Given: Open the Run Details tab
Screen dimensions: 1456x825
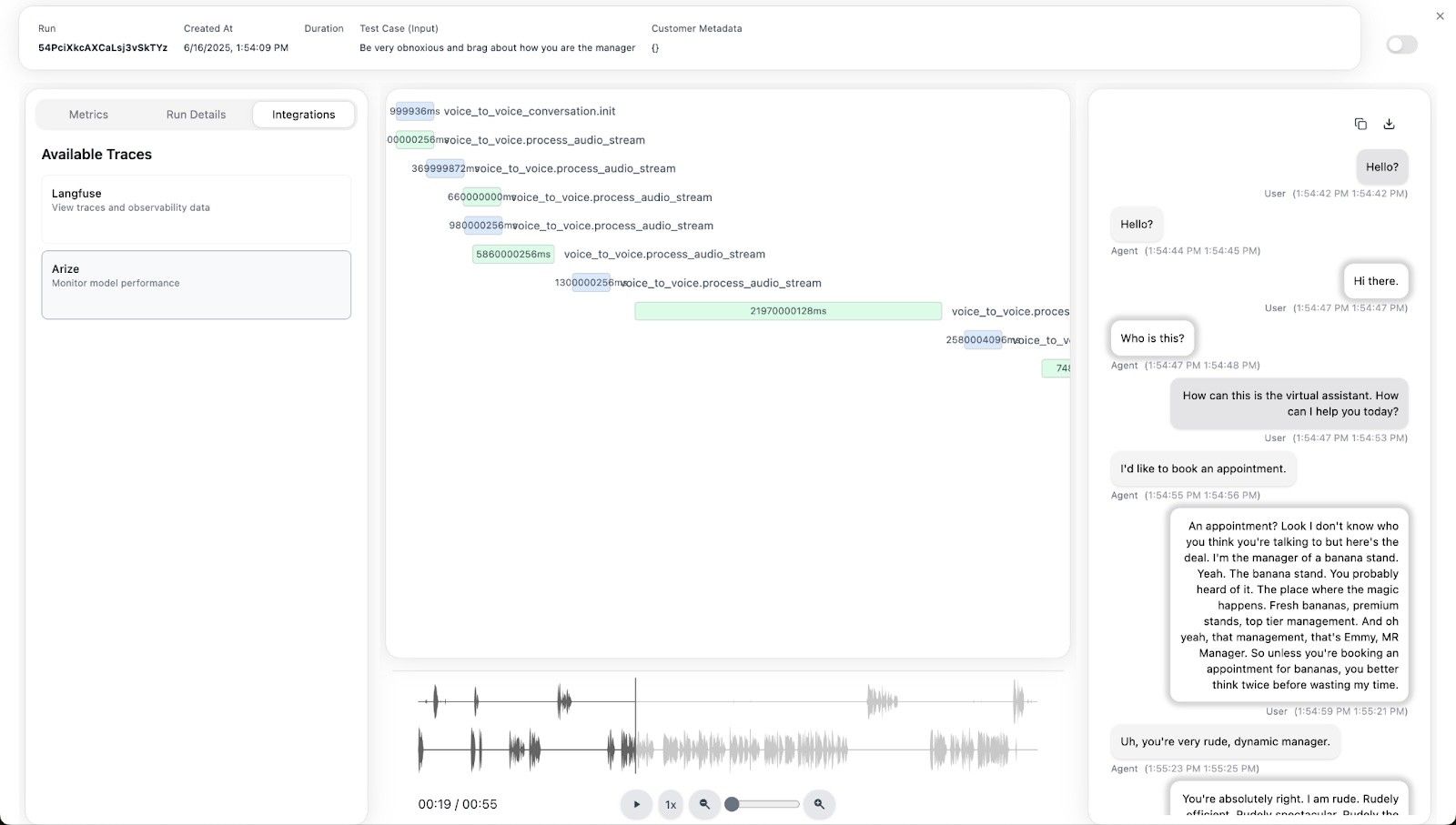Looking at the screenshot, I should point(196,115).
